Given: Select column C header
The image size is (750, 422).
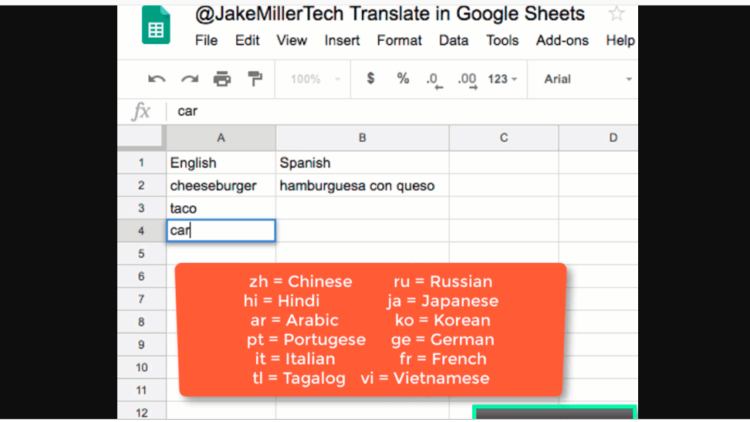Looking at the screenshot, I should (x=504, y=138).
